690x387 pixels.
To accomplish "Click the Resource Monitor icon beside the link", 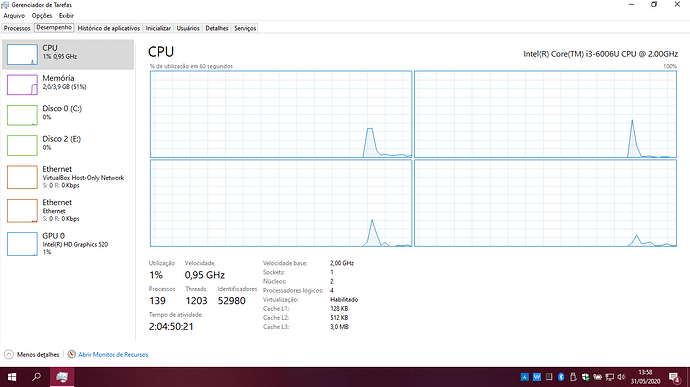I will [x=72, y=354].
